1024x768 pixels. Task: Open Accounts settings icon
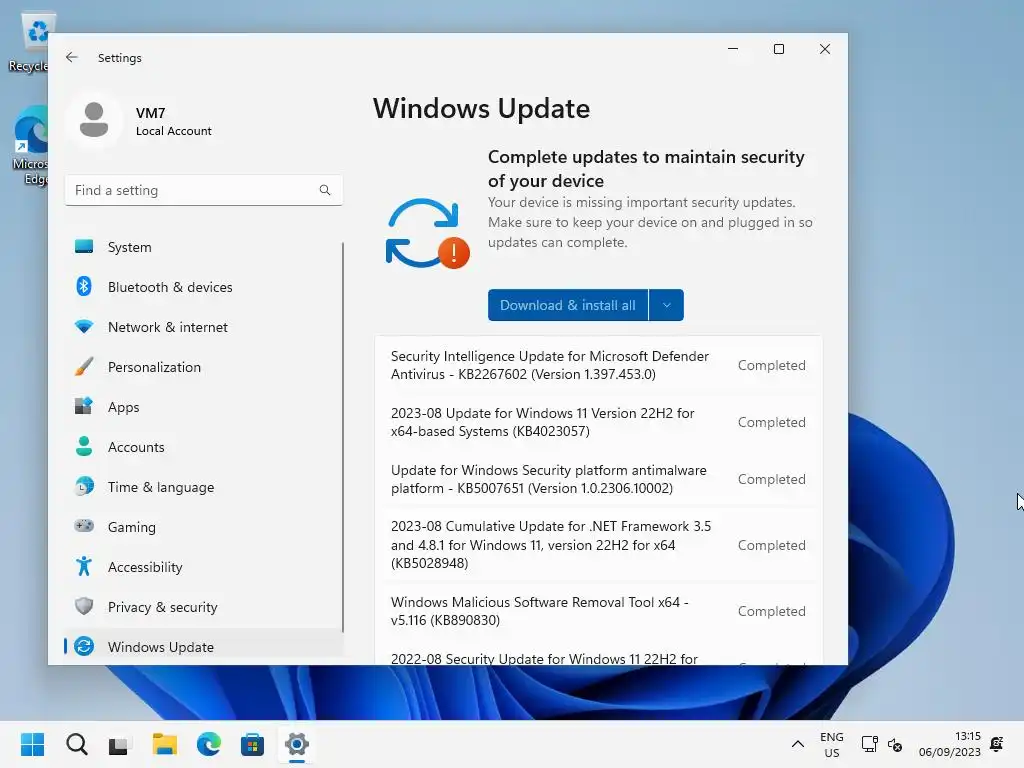click(x=84, y=447)
